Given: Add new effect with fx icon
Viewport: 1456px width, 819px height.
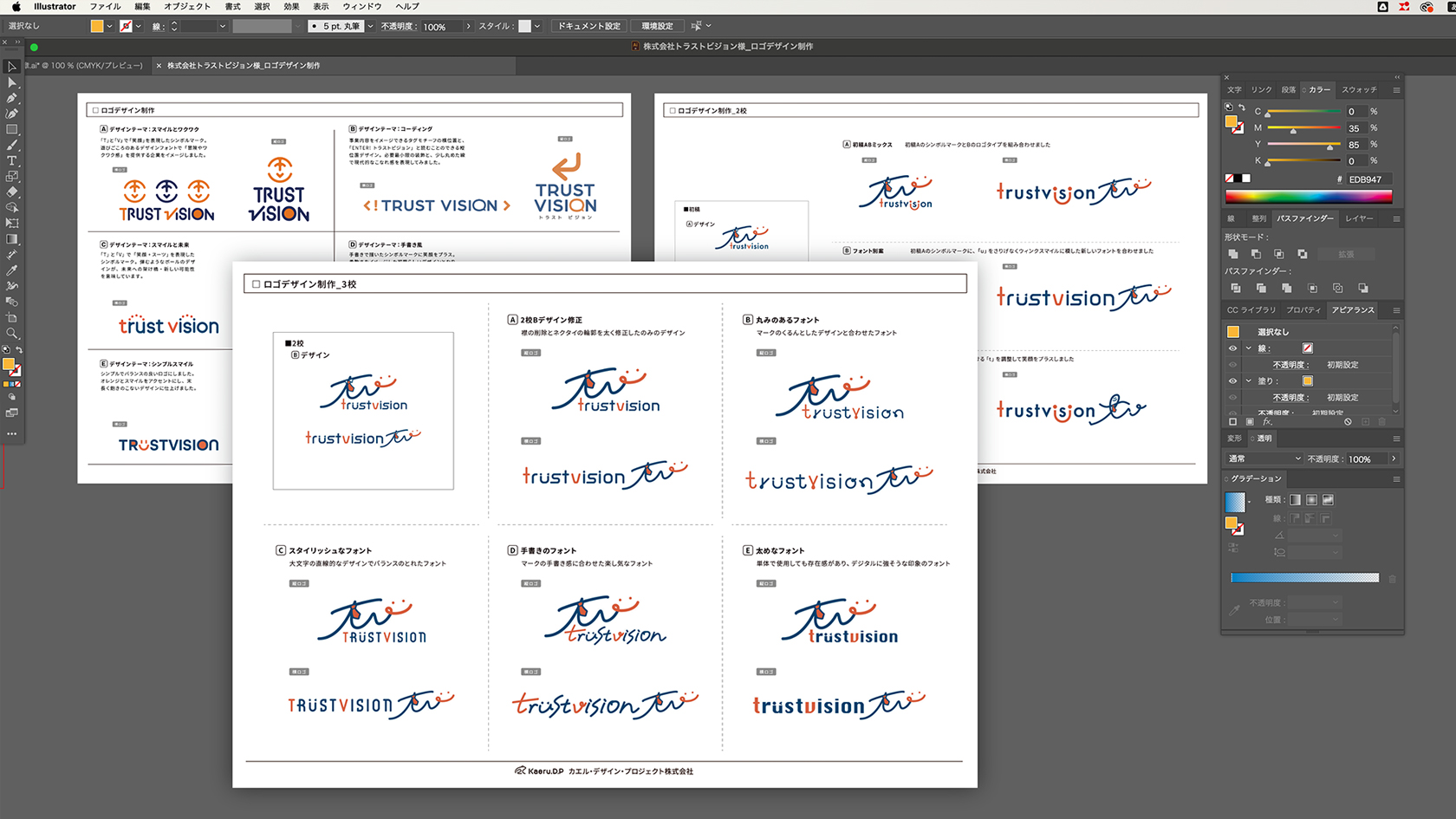Looking at the screenshot, I should (x=1267, y=422).
